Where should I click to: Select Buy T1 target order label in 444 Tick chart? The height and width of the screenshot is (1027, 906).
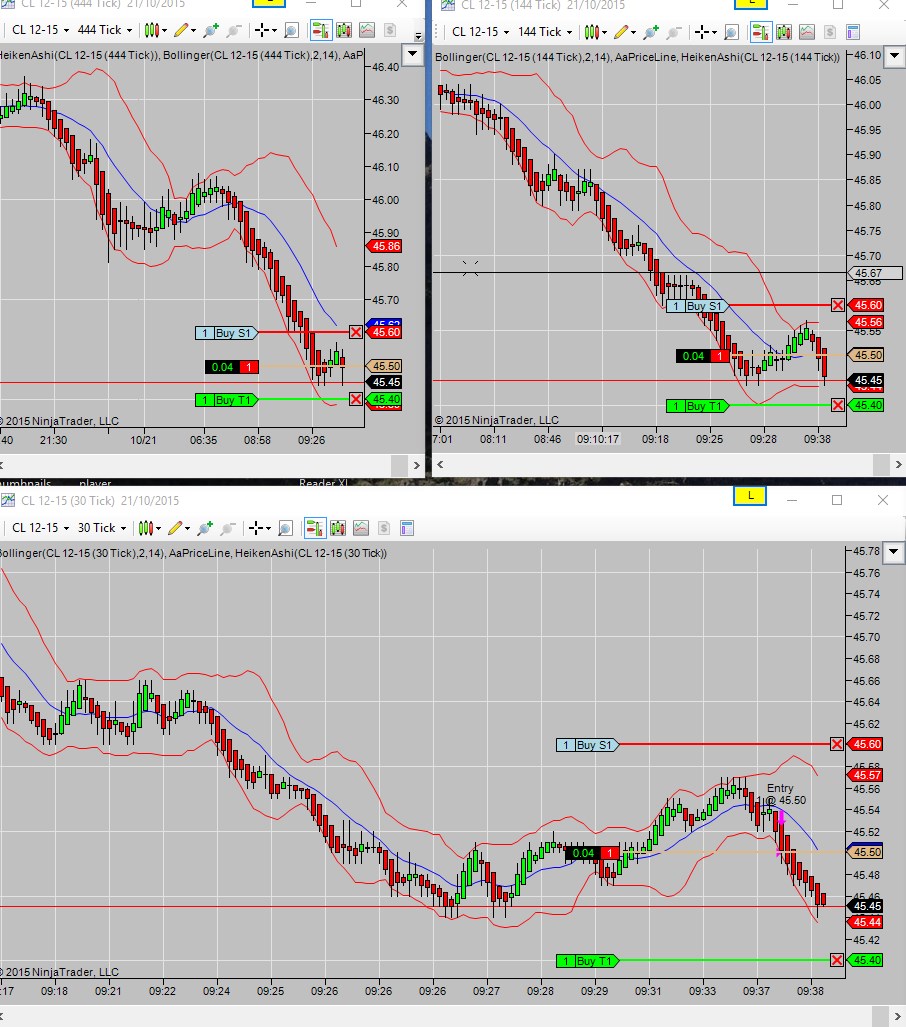tap(227, 400)
